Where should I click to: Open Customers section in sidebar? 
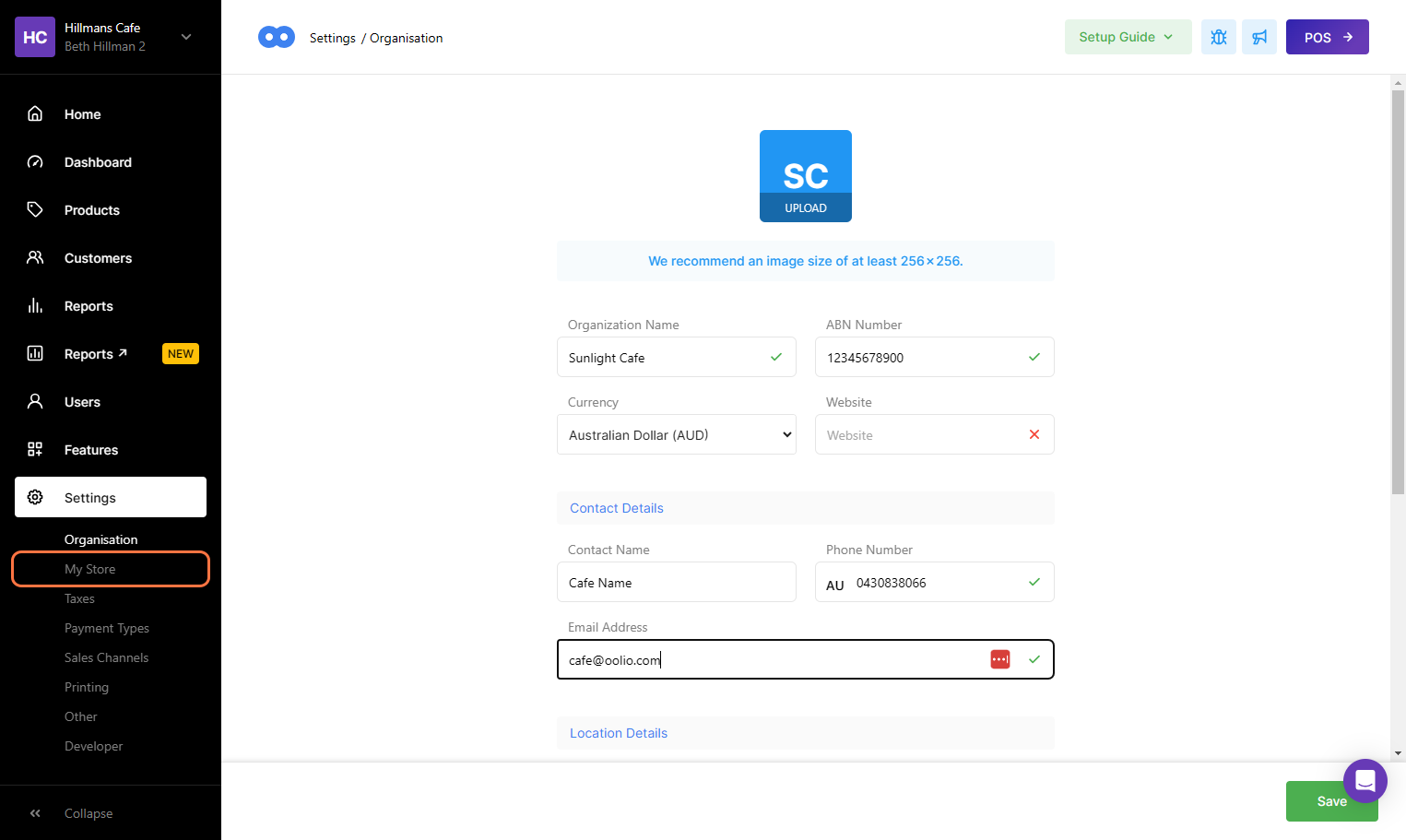tap(98, 258)
